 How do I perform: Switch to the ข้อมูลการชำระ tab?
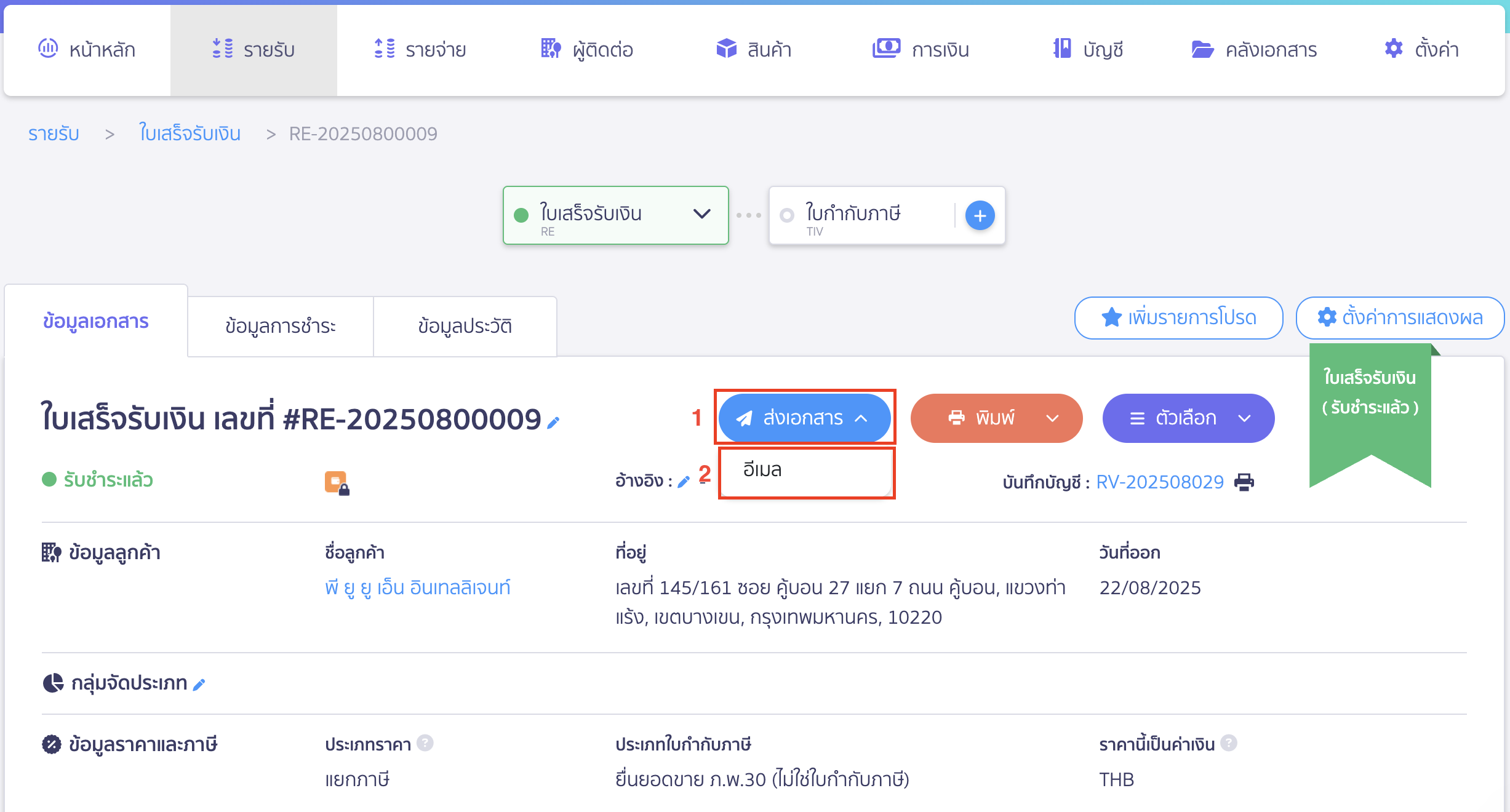[281, 326]
